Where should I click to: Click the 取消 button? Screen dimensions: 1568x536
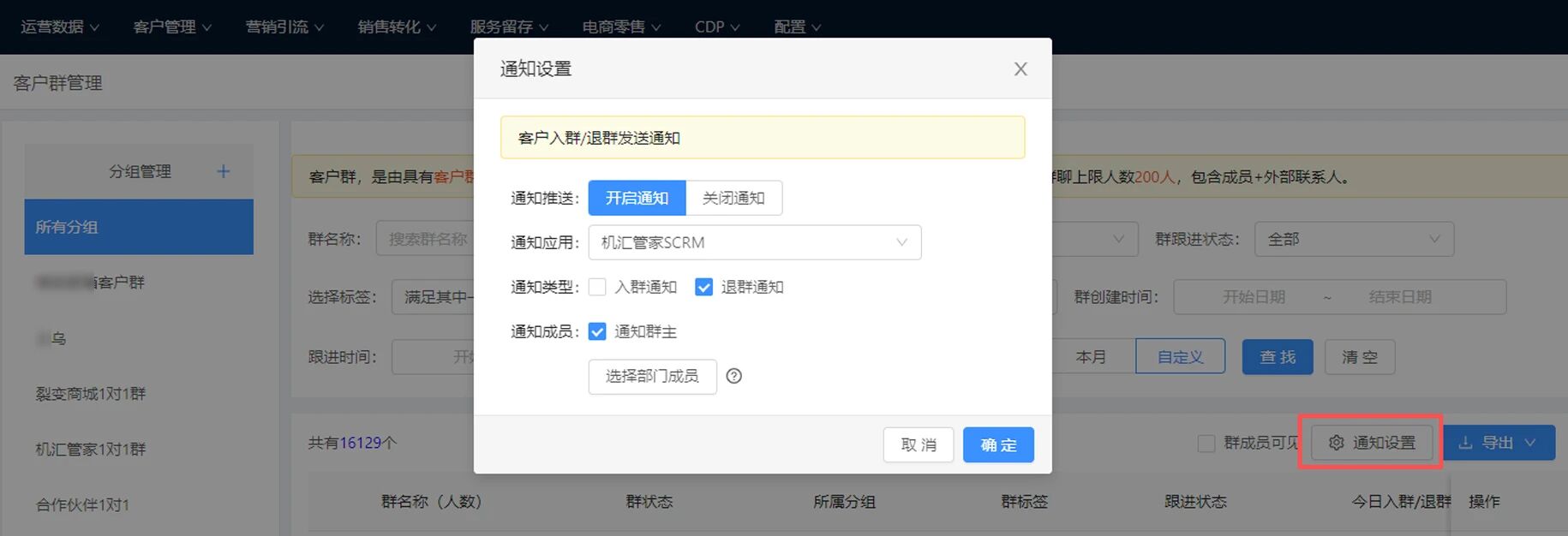coord(918,445)
